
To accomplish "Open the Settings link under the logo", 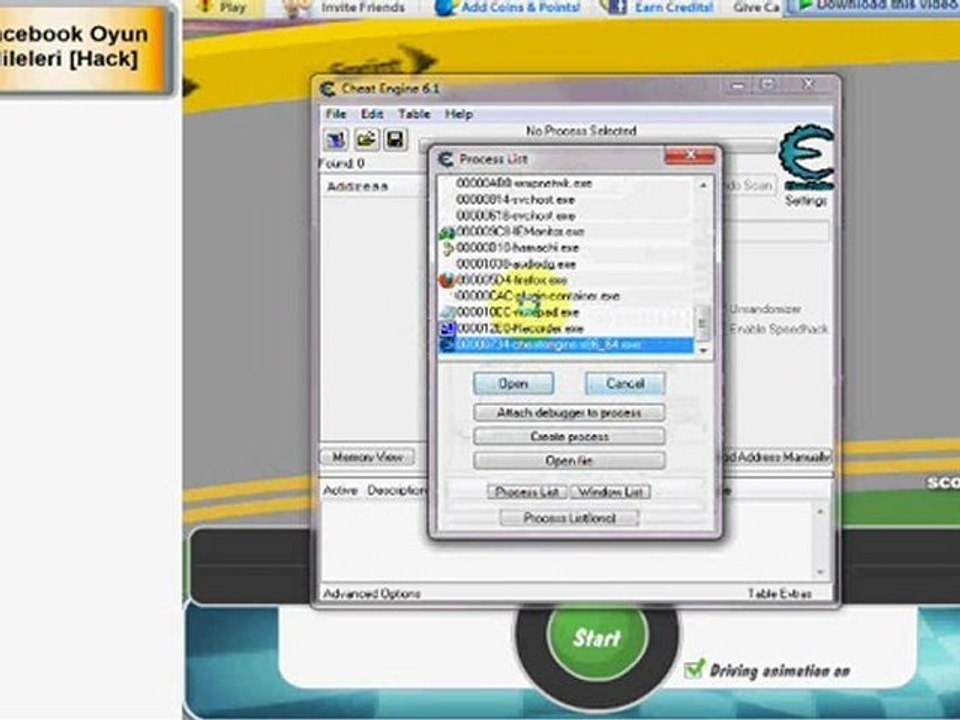I will [x=805, y=201].
